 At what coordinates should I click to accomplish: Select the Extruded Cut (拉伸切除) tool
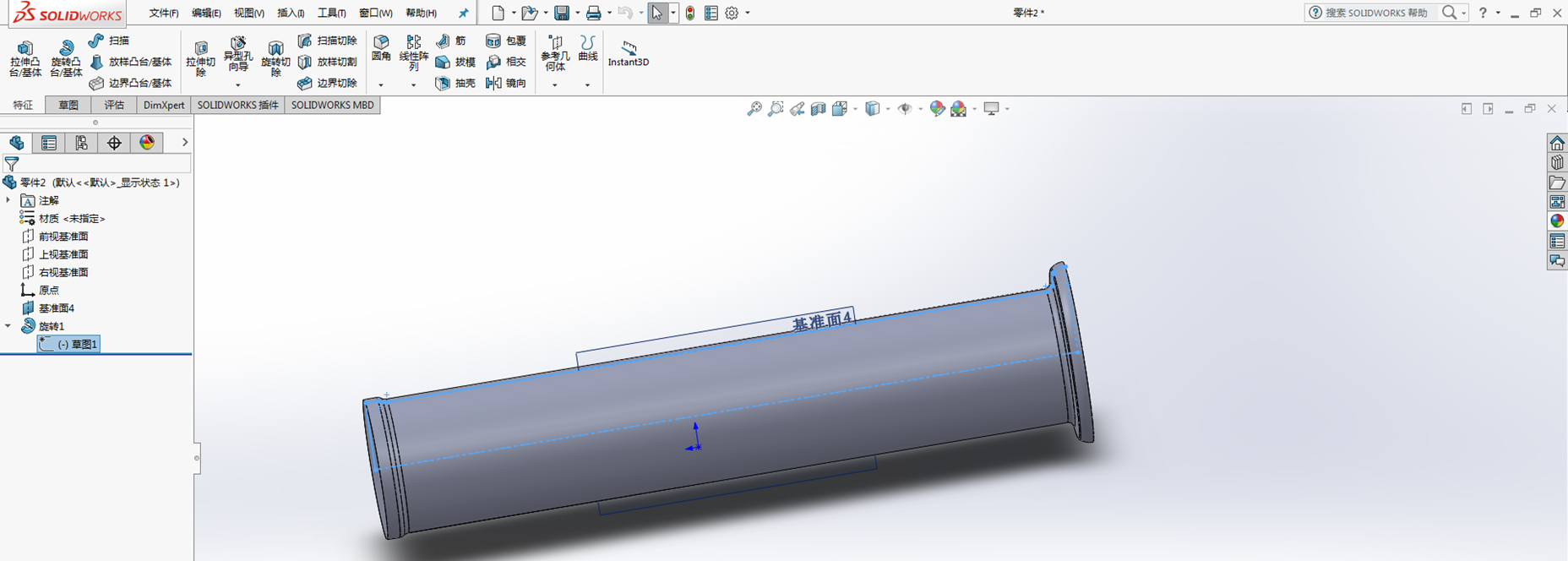[x=200, y=58]
